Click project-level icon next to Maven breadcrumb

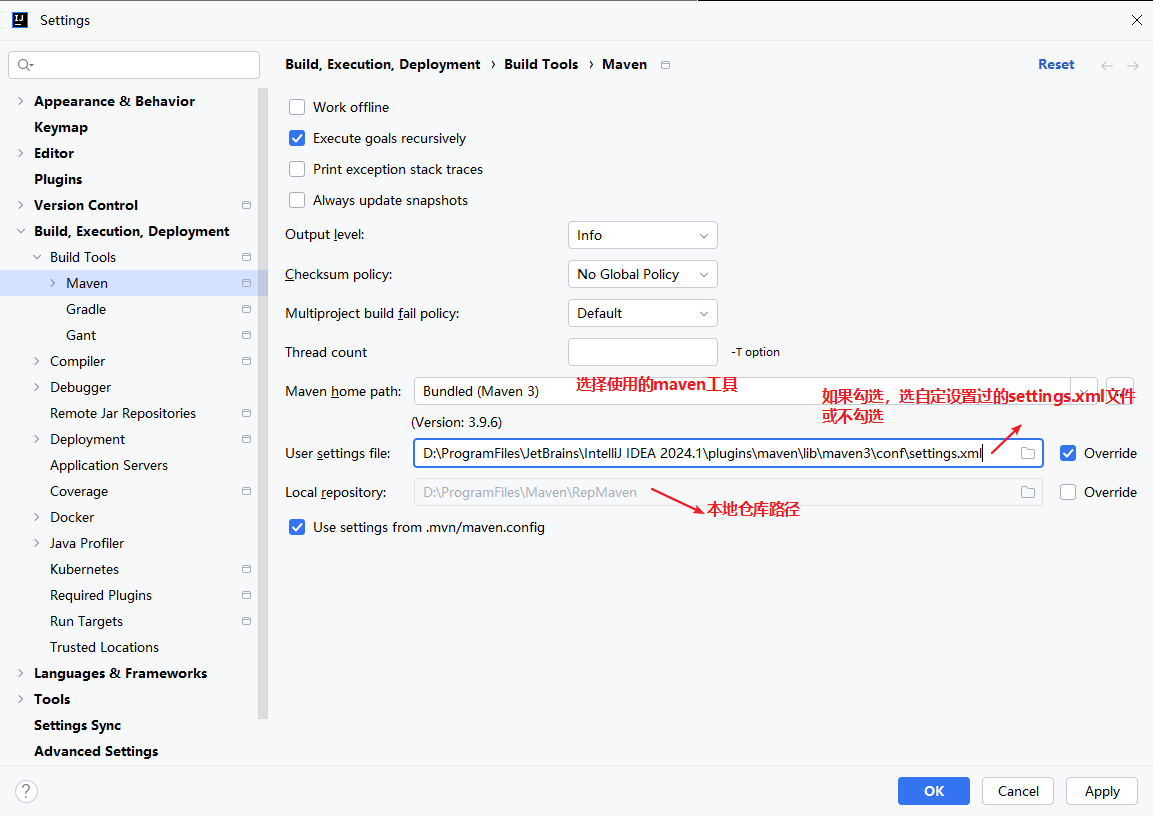click(x=665, y=65)
